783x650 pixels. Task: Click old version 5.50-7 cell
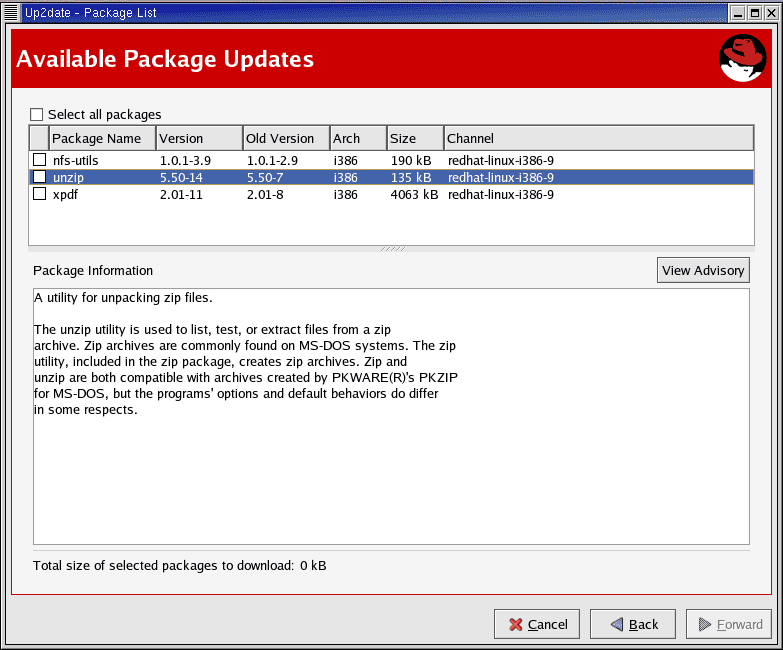coord(265,177)
